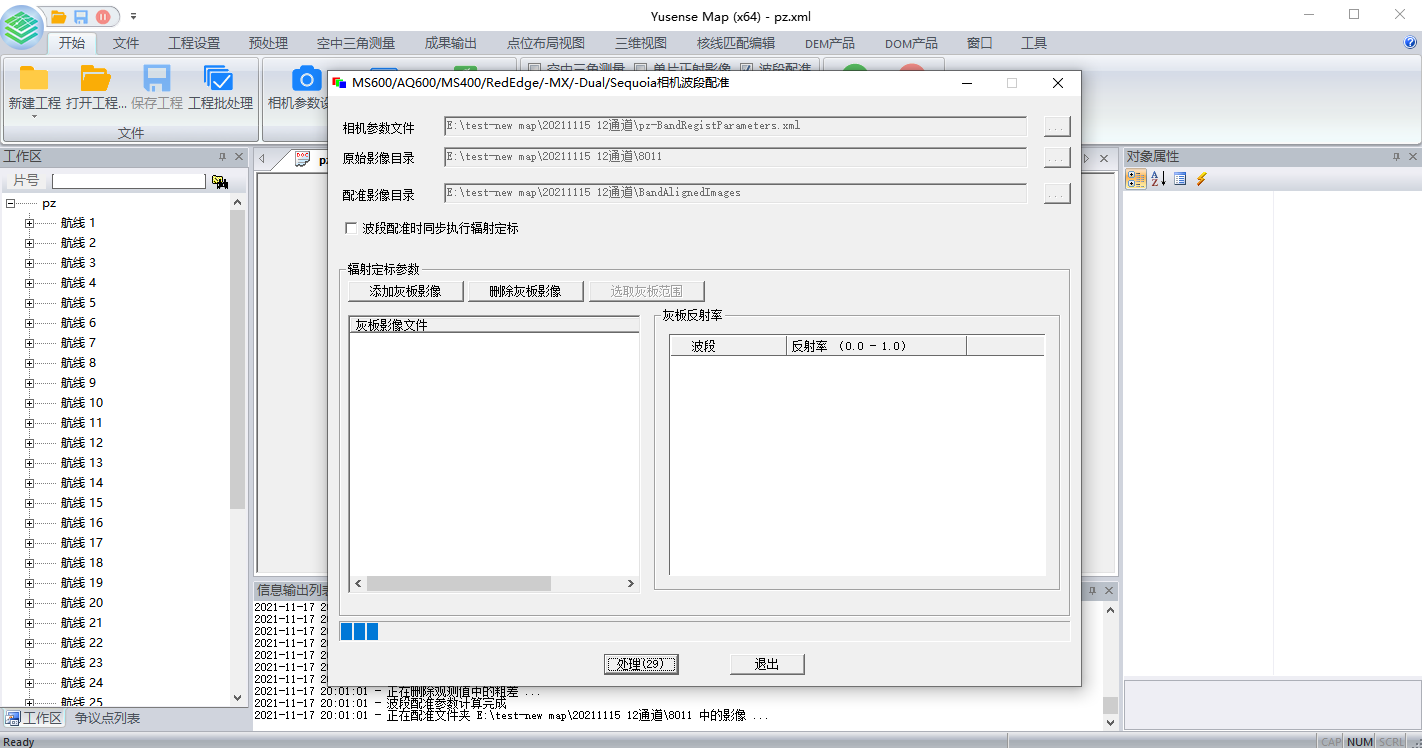
Task: Click the 保存工程 save project icon
Action: coord(157,79)
